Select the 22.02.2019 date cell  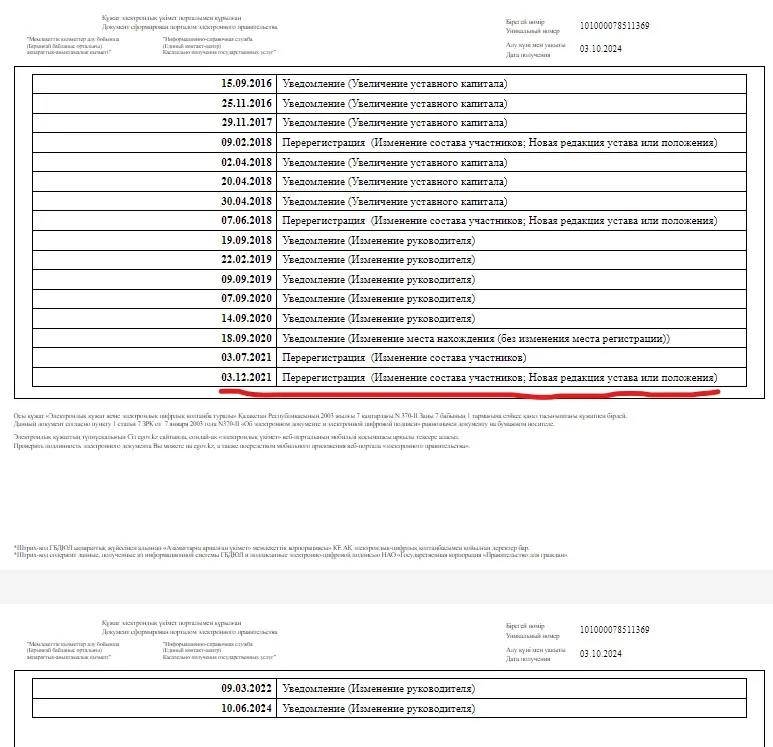246,260
